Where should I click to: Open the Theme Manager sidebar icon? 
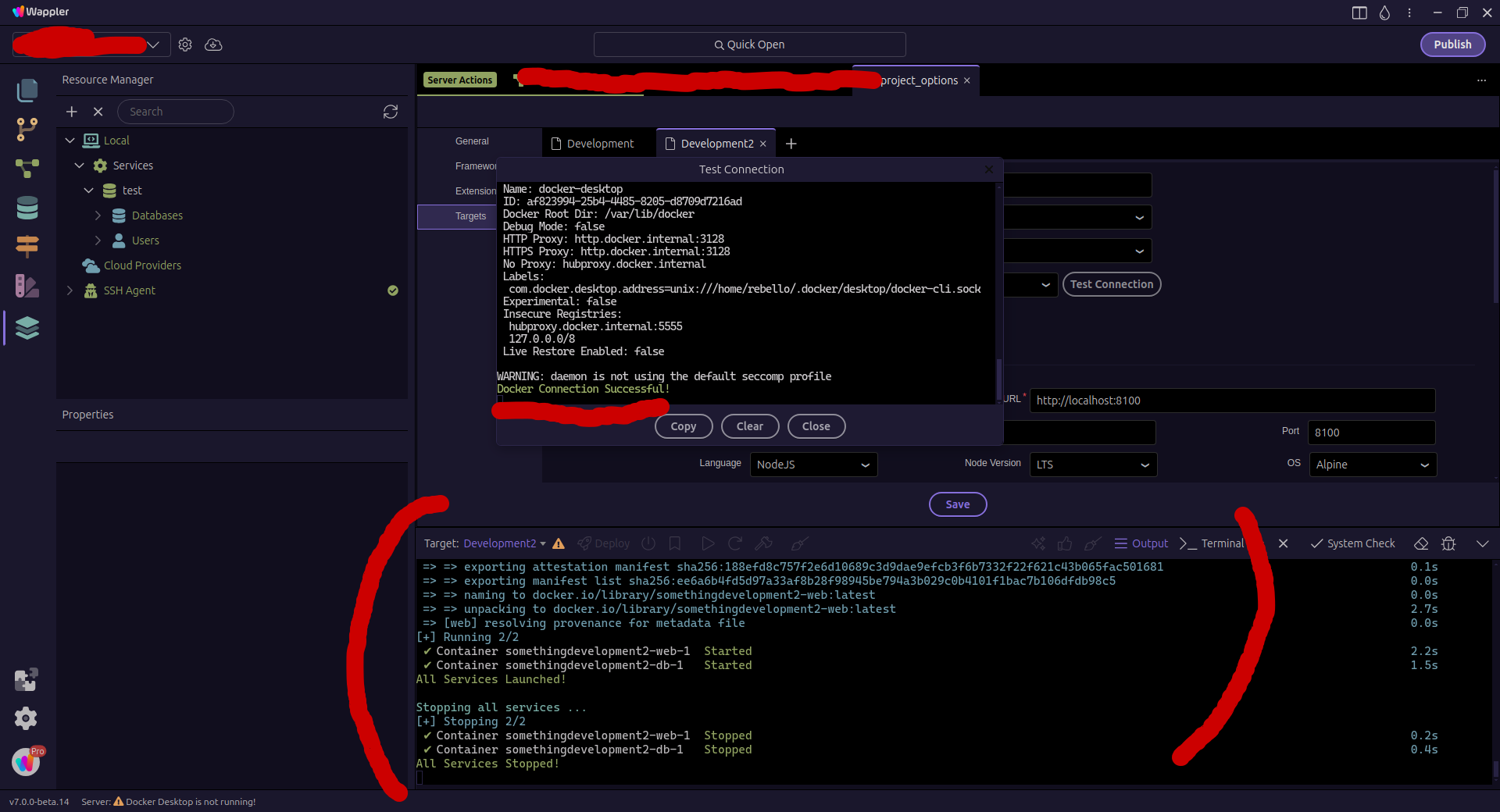[x=27, y=286]
